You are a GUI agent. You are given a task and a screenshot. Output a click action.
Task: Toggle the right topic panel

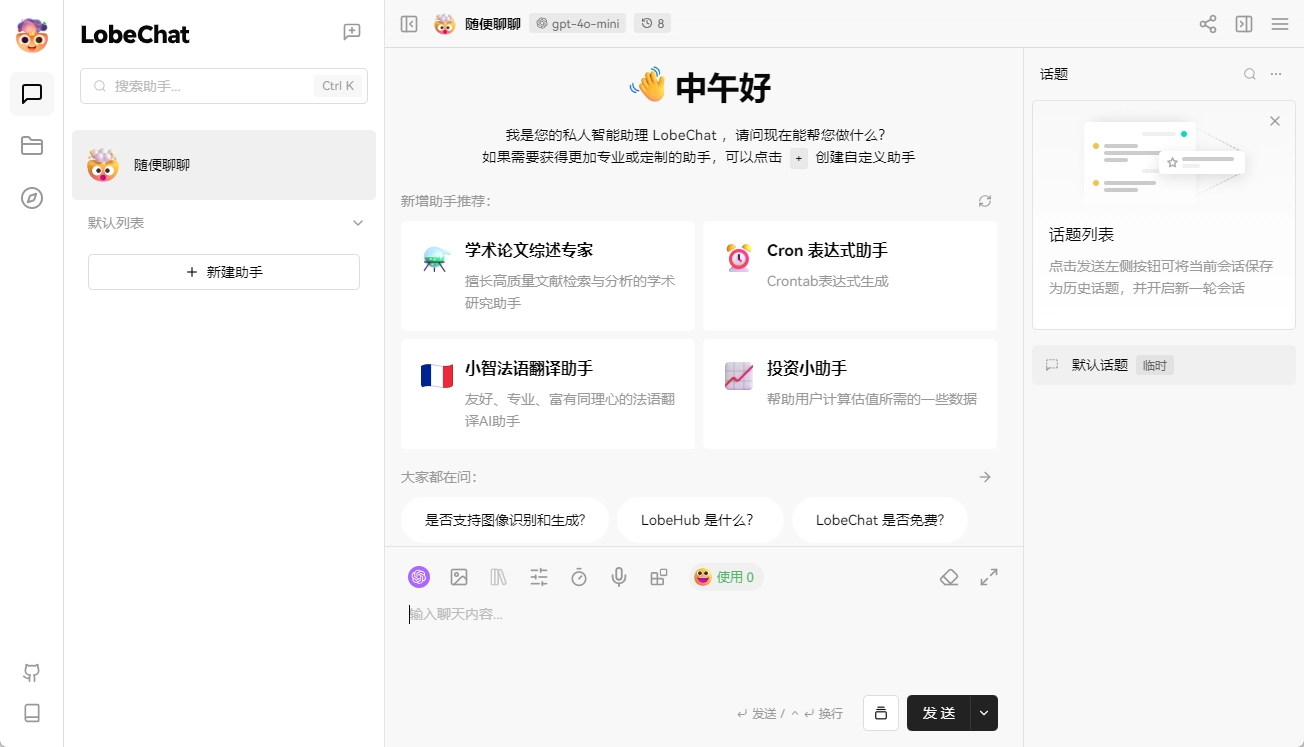[1243, 23]
